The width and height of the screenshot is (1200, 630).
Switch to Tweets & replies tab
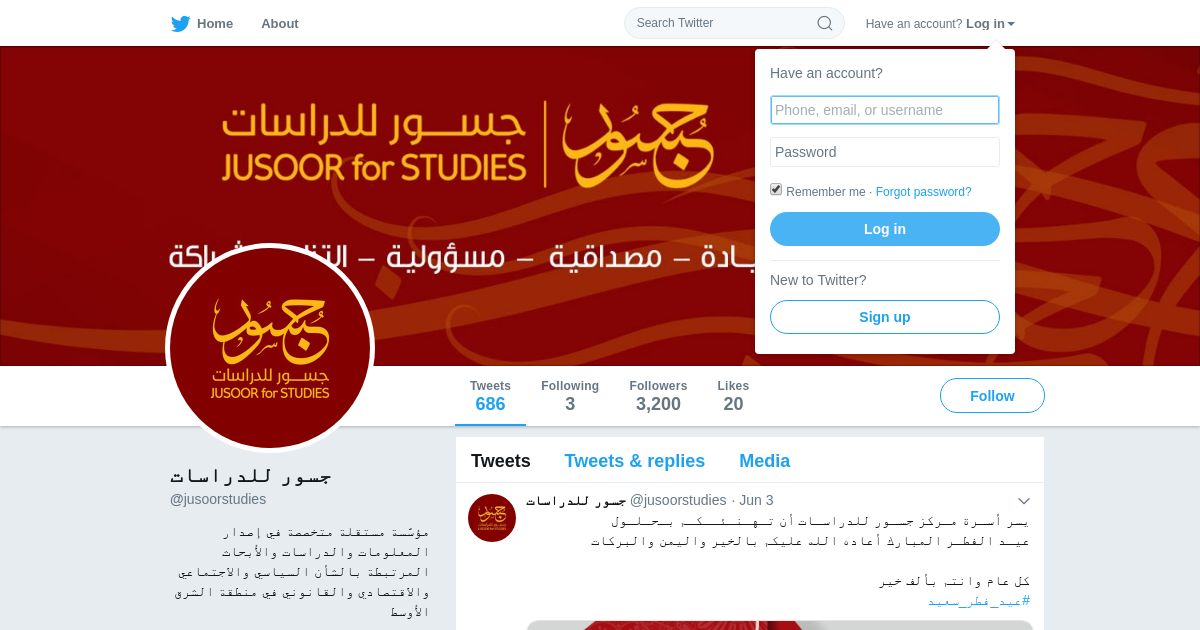[634, 461]
